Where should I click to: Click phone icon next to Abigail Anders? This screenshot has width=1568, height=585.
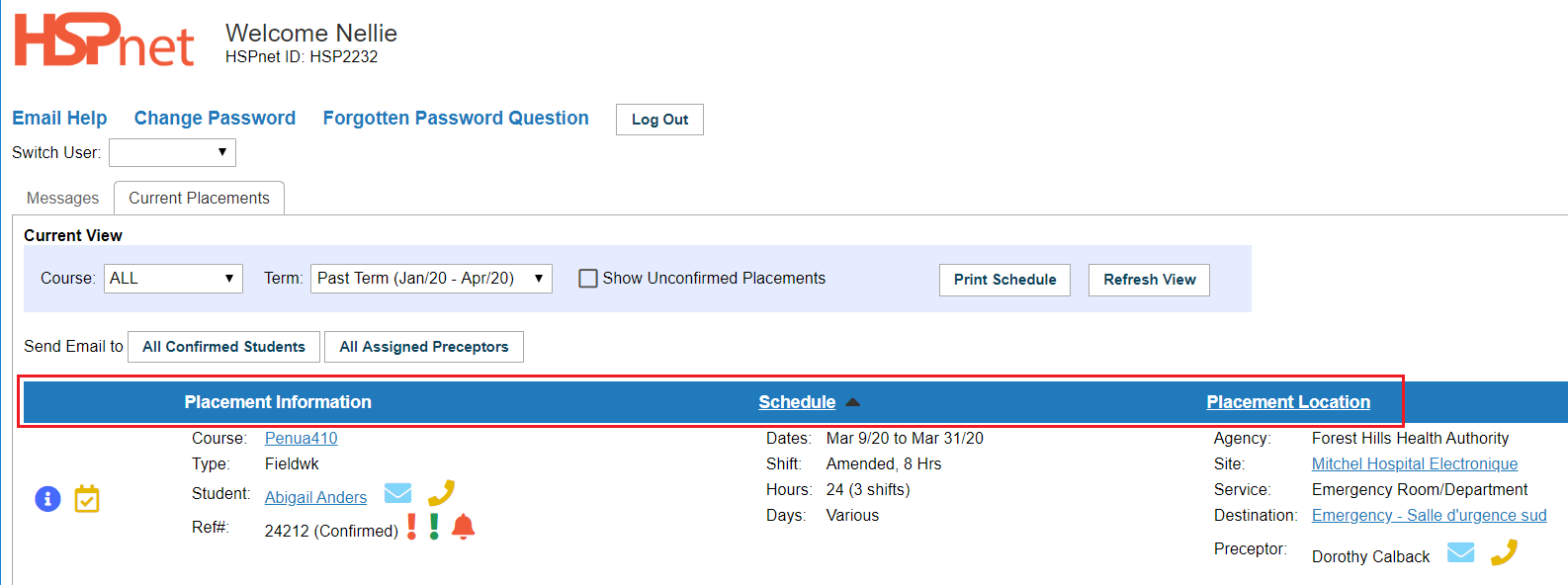point(441,492)
